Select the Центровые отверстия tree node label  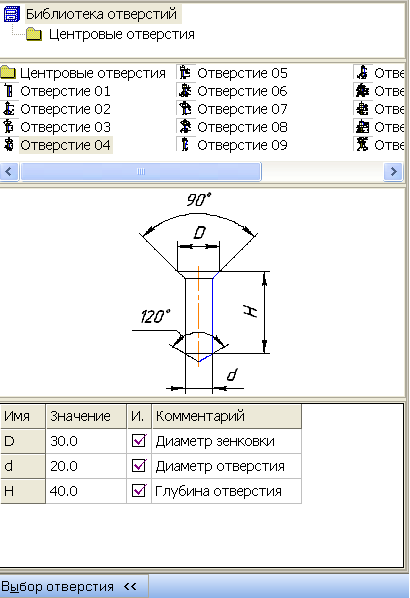[x=122, y=34]
